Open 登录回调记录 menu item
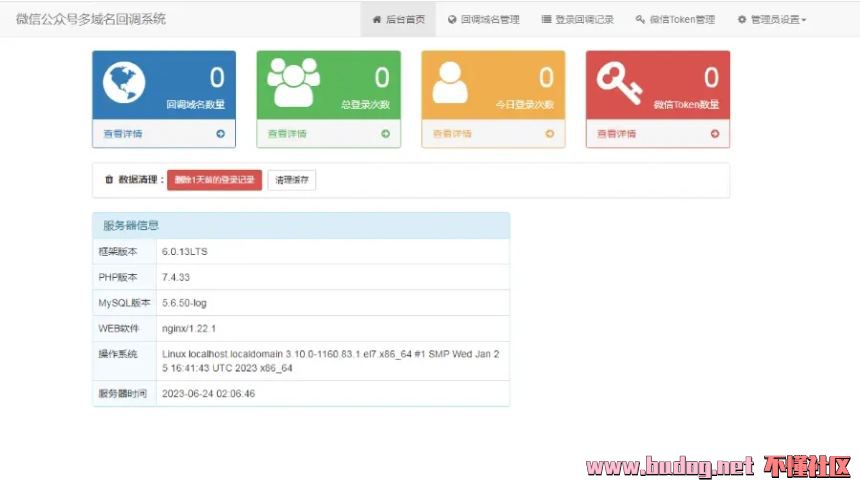 [578, 19]
